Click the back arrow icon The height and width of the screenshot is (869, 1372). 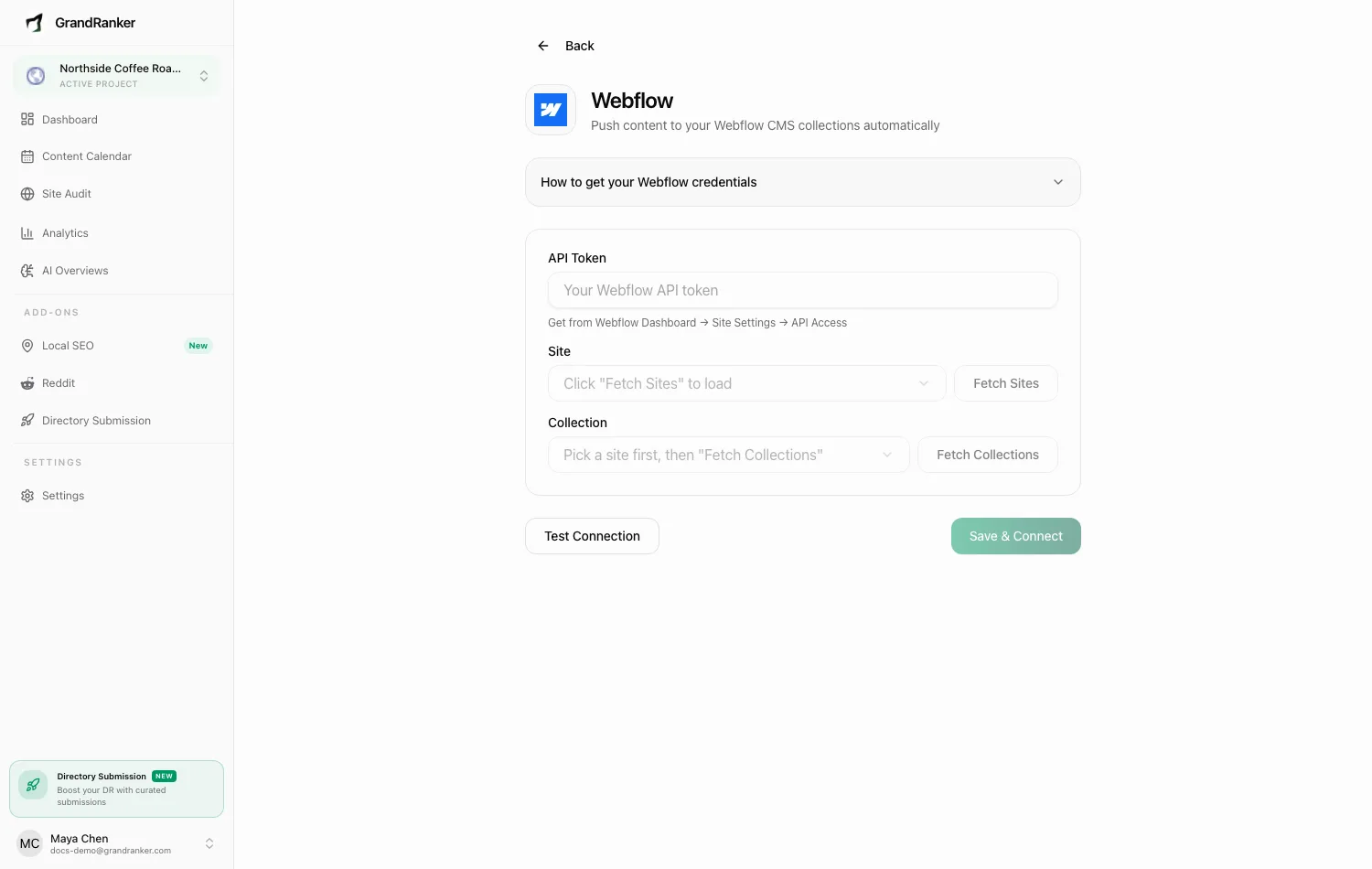543,46
